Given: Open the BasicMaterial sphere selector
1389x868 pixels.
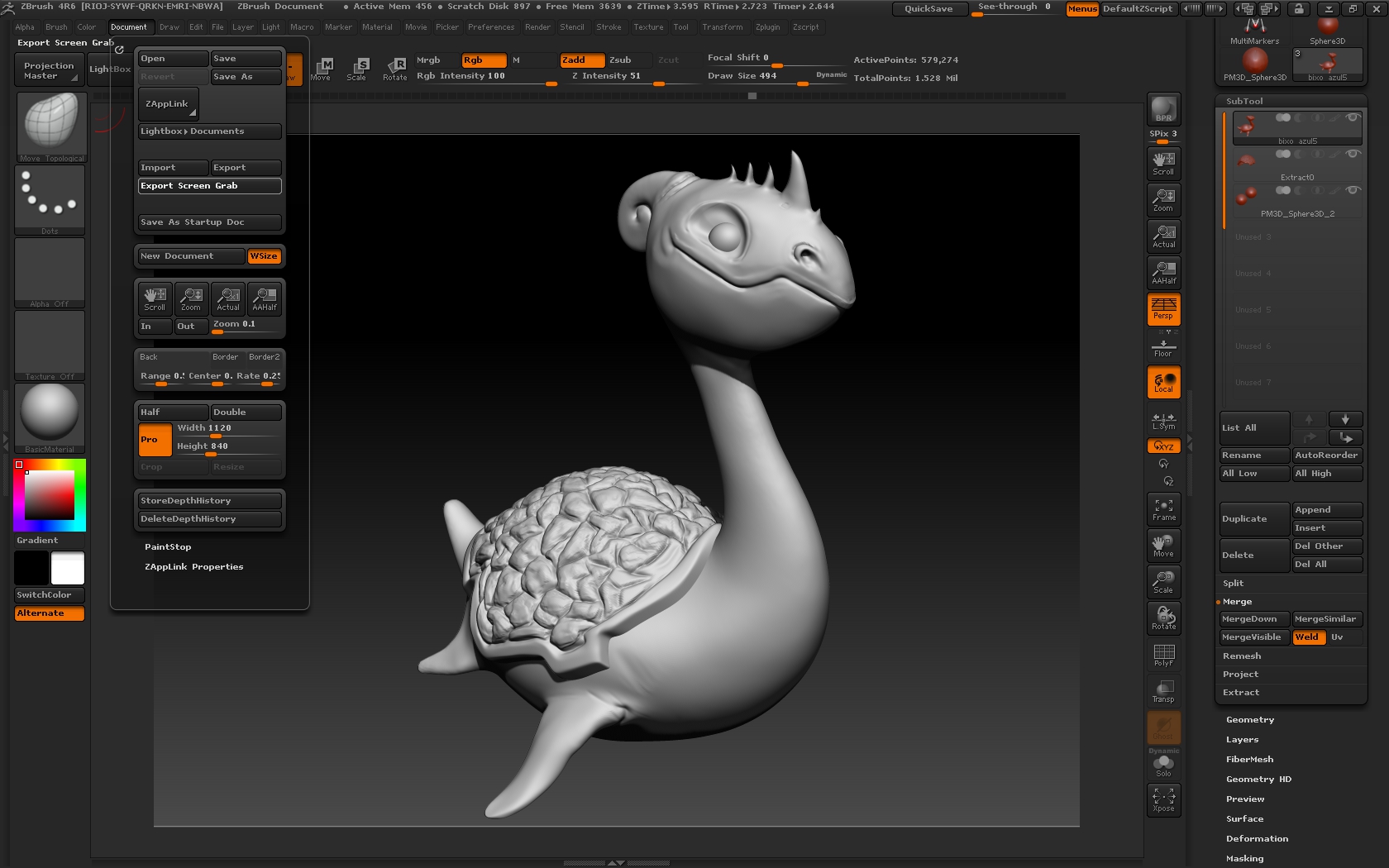Looking at the screenshot, I should tap(50, 418).
